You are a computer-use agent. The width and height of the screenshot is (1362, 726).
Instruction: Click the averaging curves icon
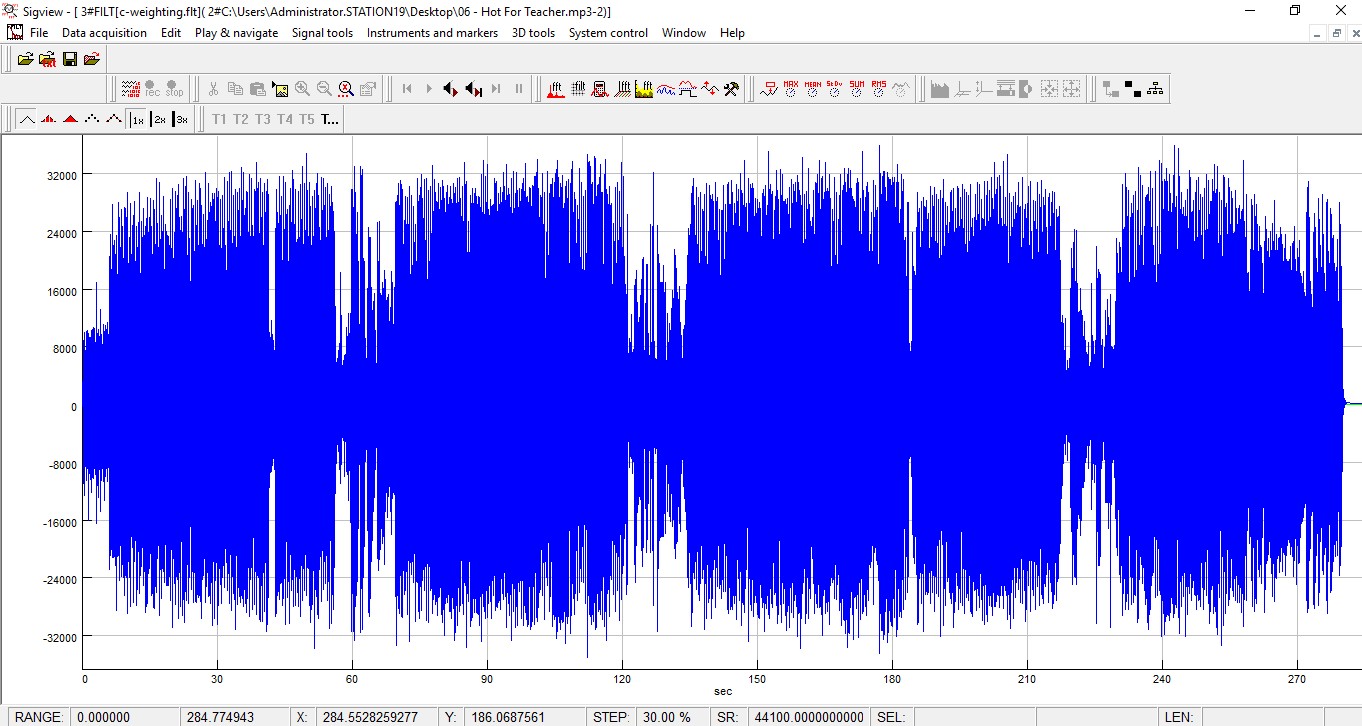666,89
